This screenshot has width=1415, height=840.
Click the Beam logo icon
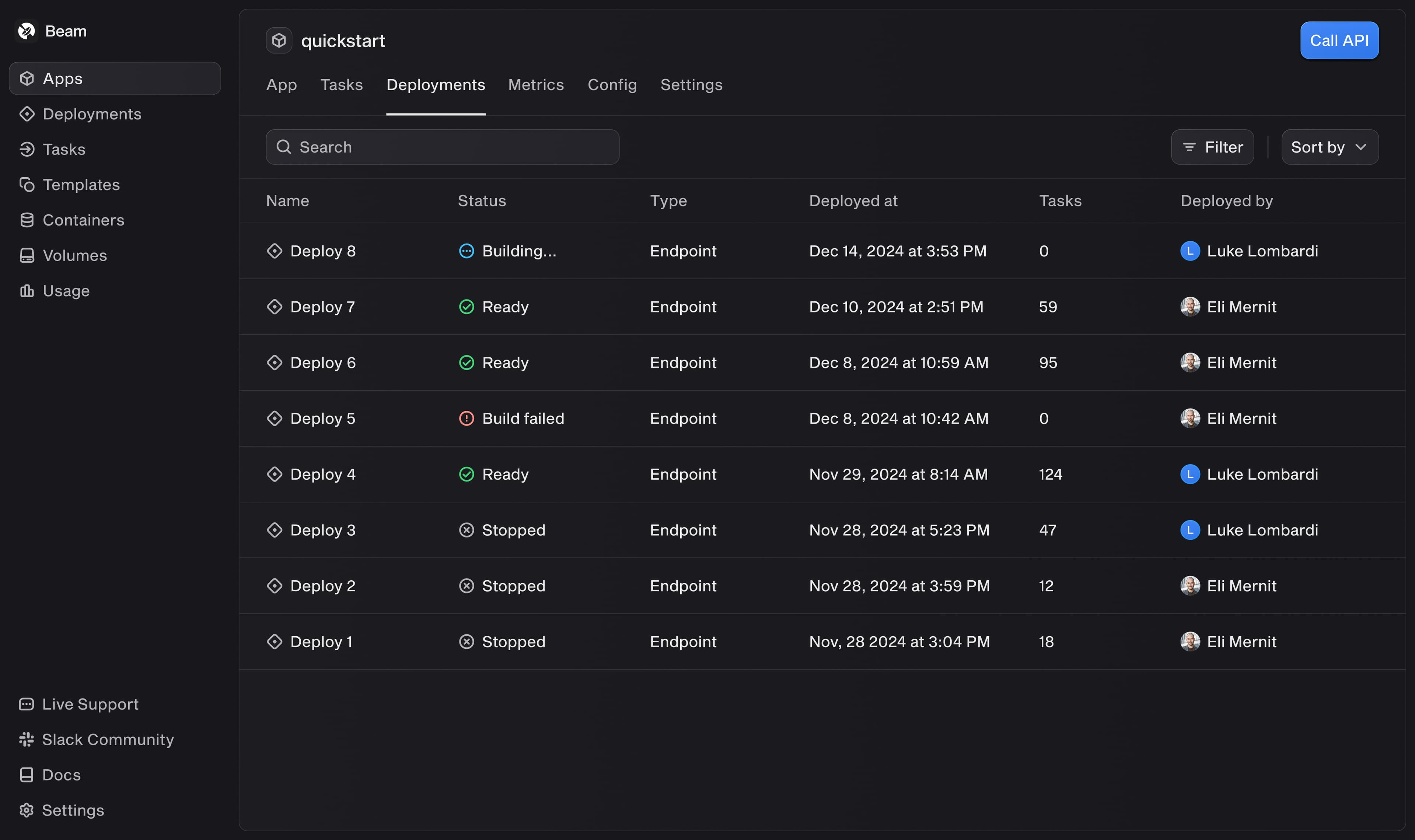27,31
